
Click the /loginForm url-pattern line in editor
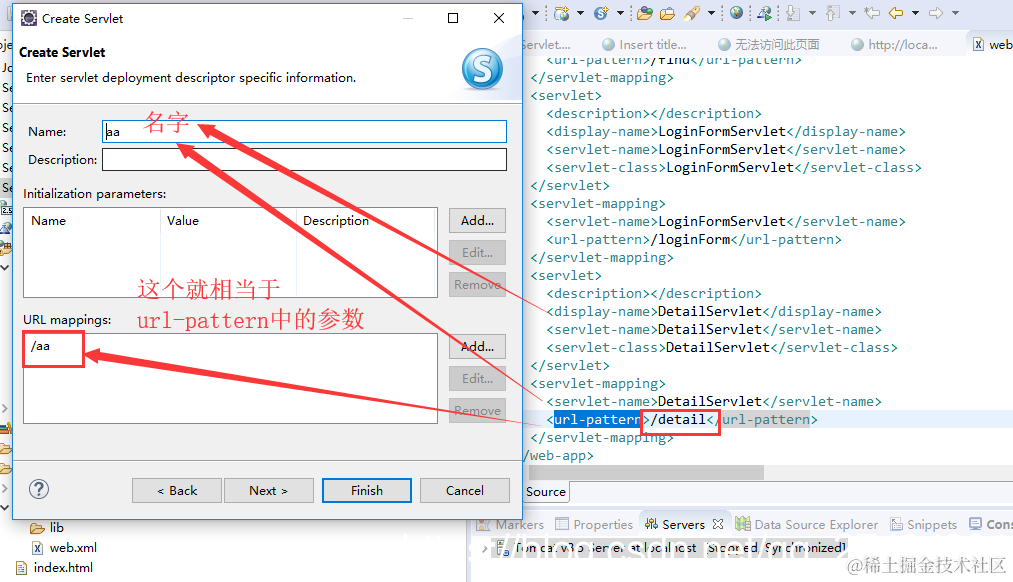tap(694, 240)
